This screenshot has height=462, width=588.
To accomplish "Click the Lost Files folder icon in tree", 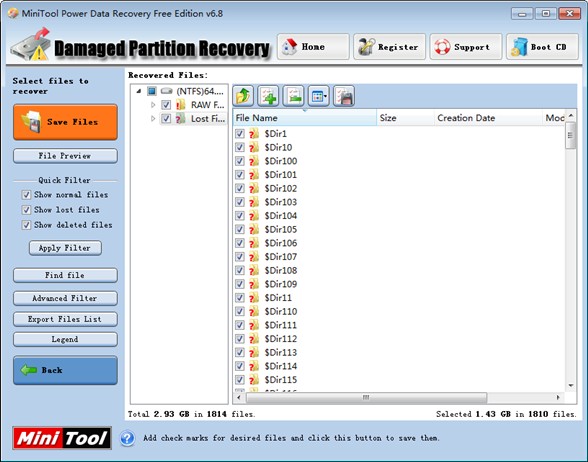I will (x=180, y=118).
